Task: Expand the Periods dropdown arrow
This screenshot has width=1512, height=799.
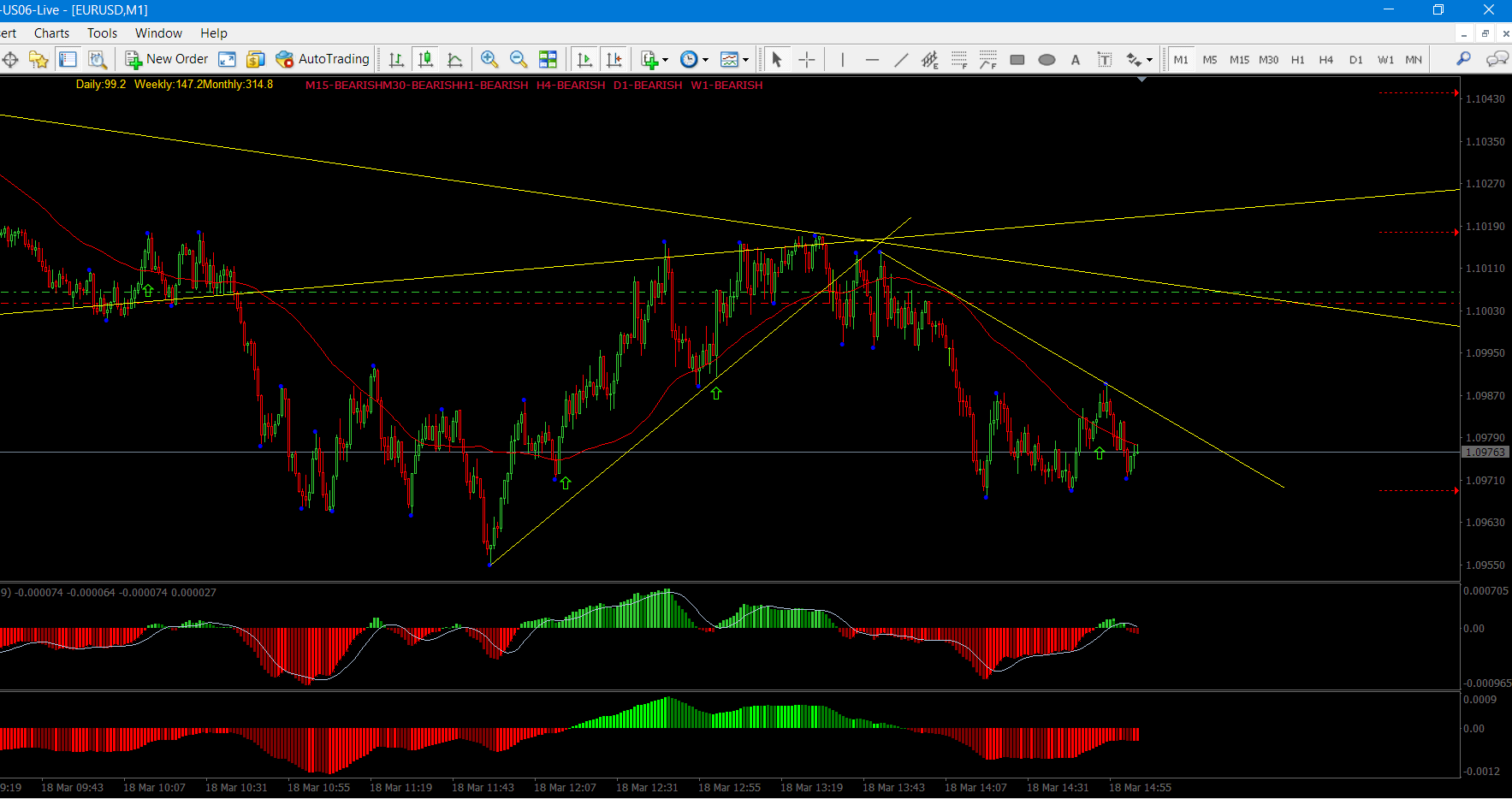Action: [x=705, y=60]
